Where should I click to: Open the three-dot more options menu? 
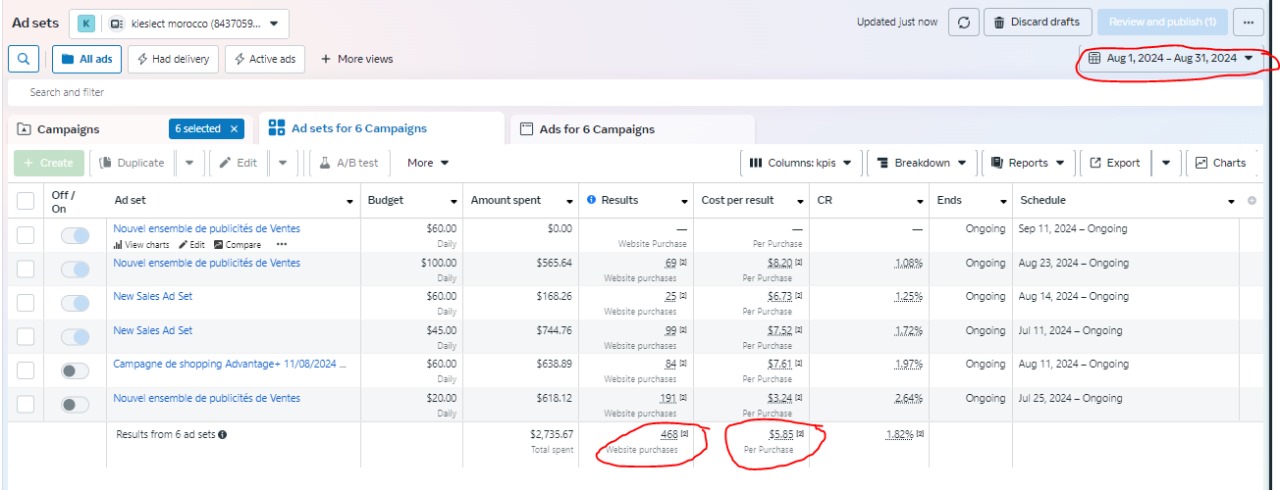(x=1247, y=22)
